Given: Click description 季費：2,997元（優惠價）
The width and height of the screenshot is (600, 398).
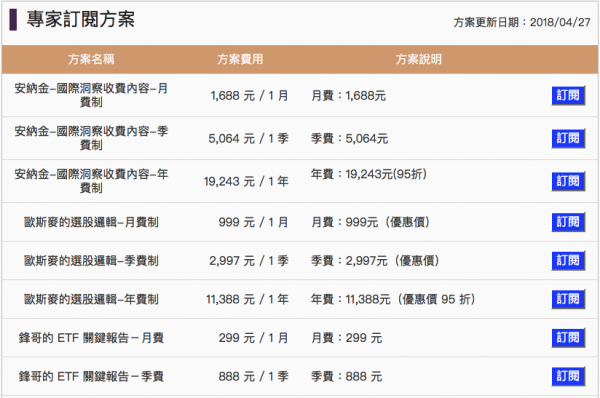Looking at the screenshot, I should click(375, 261).
